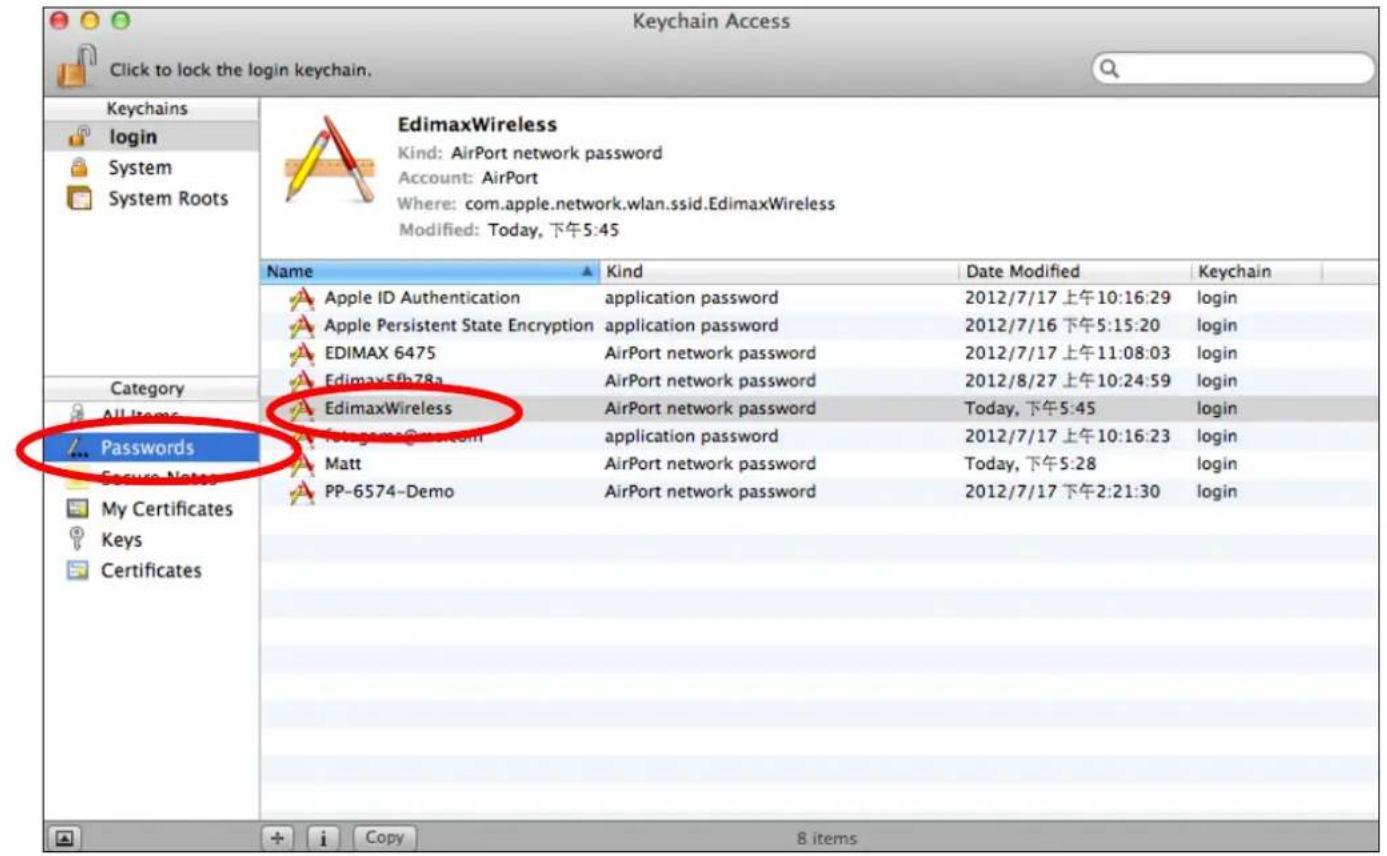
Task: Open info for selected item
Action: click(322, 838)
